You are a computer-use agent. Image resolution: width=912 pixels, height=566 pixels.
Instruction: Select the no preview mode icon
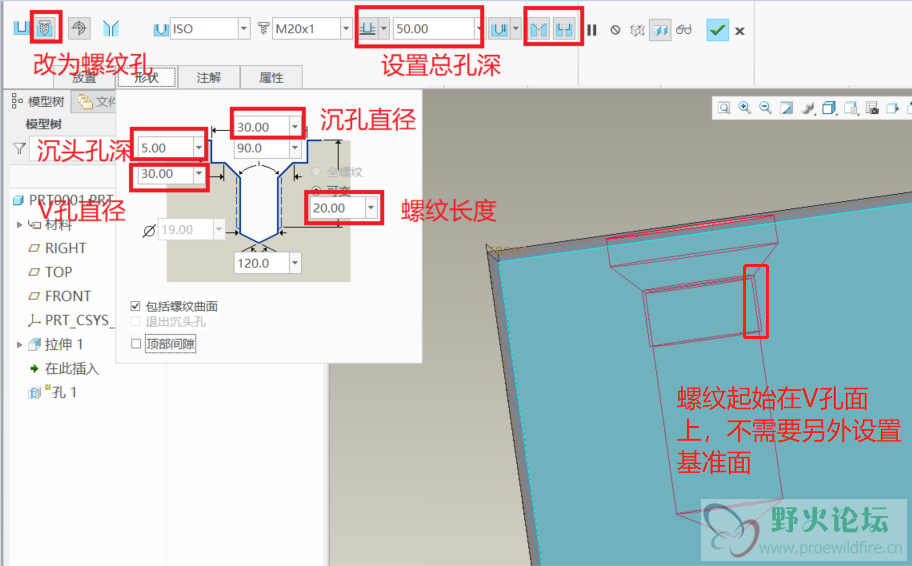pyautogui.click(x=615, y=30)
